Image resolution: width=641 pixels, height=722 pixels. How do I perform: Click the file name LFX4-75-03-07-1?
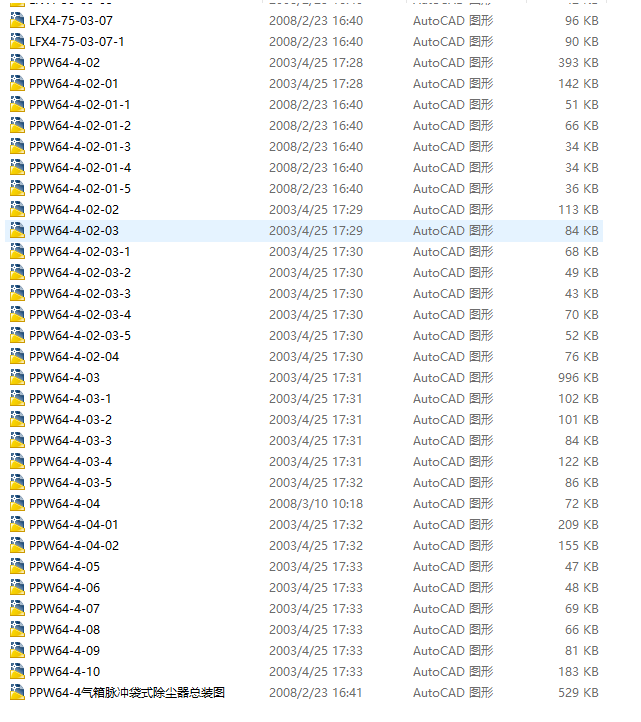(x=77, y=42)
